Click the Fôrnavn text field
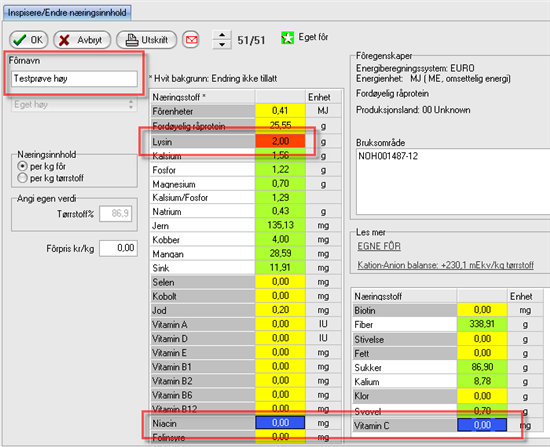 74,79
